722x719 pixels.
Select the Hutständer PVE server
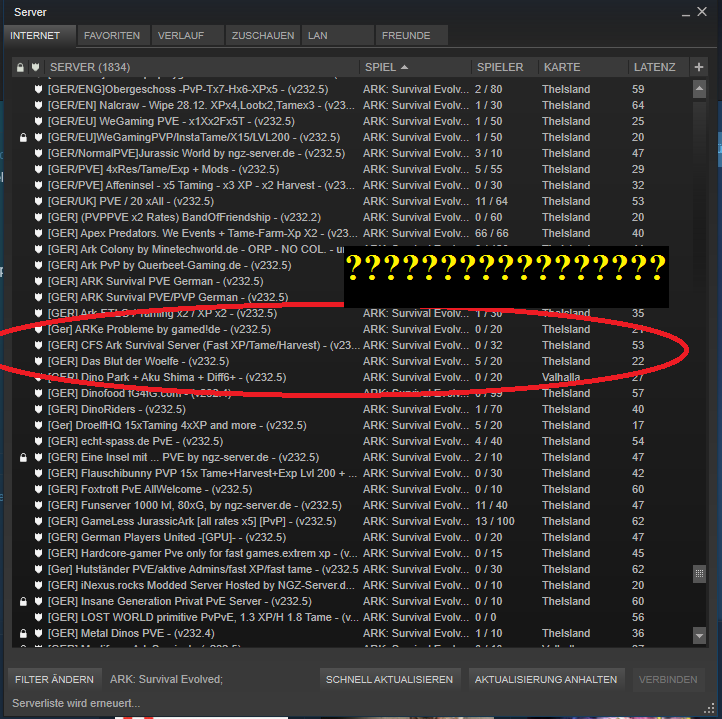(x=352, y=570)
